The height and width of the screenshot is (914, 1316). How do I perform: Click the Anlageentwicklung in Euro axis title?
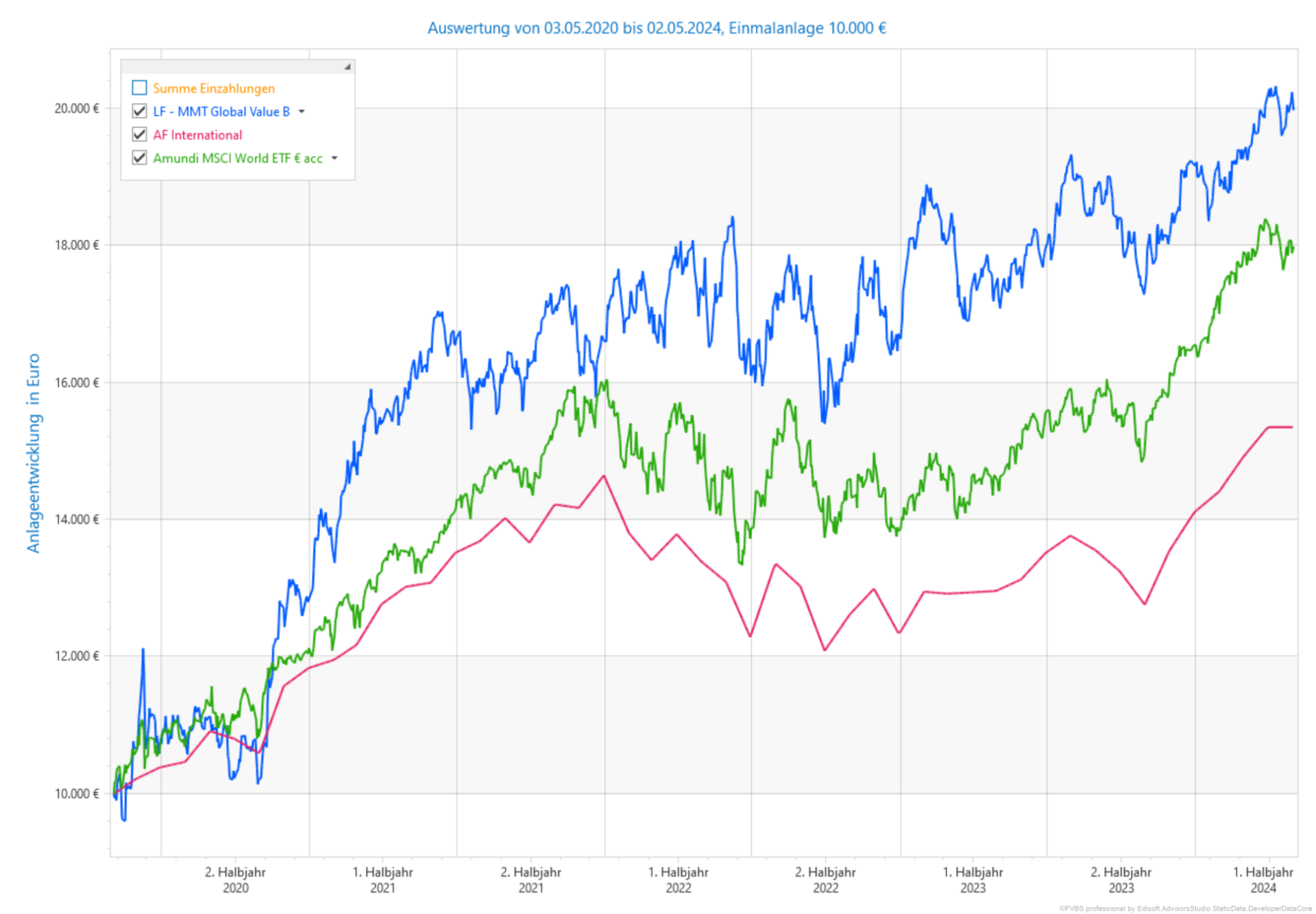coord(33,452)
